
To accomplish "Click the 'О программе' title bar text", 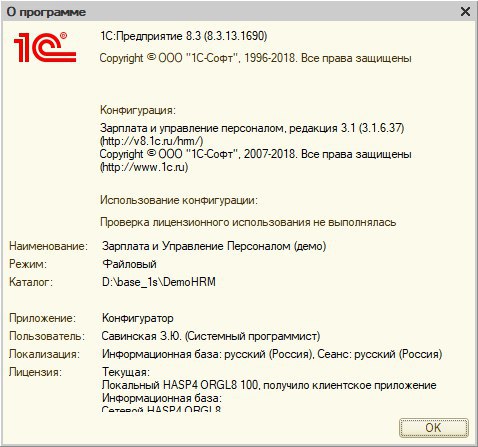I will [46, 12].
